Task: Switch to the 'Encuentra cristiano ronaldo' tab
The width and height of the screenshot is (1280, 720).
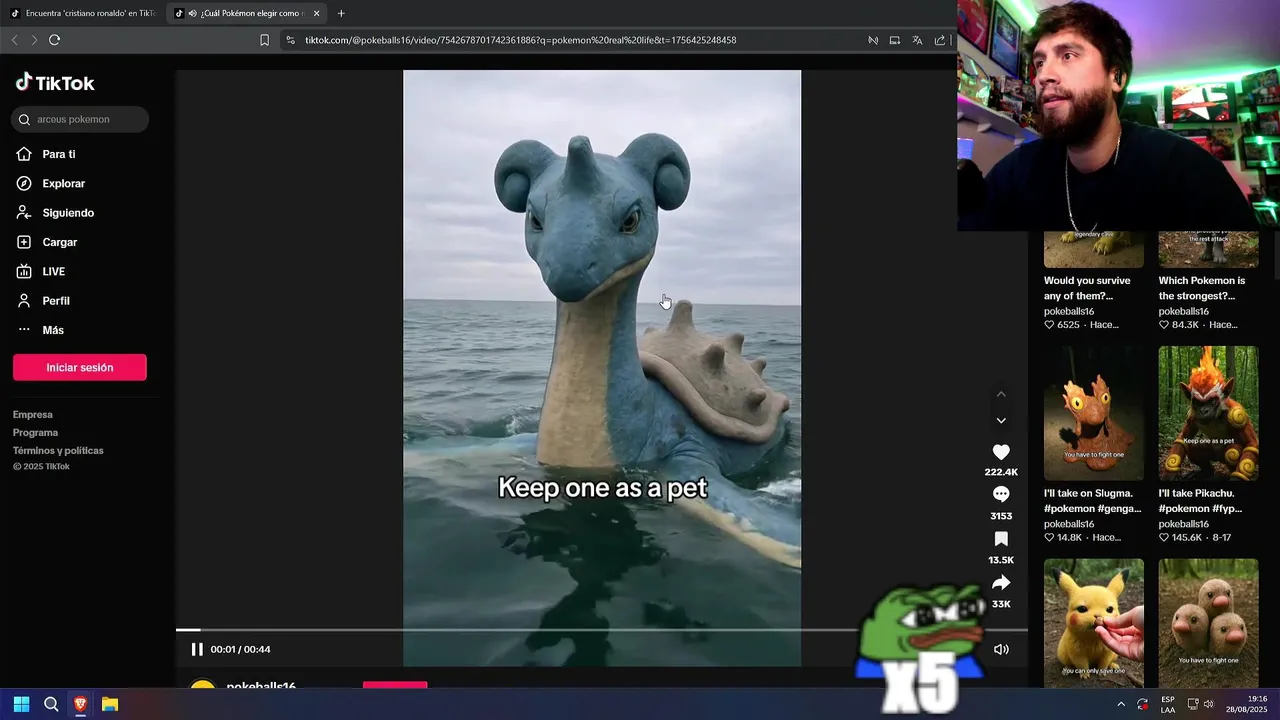Action: coord(82,13)
